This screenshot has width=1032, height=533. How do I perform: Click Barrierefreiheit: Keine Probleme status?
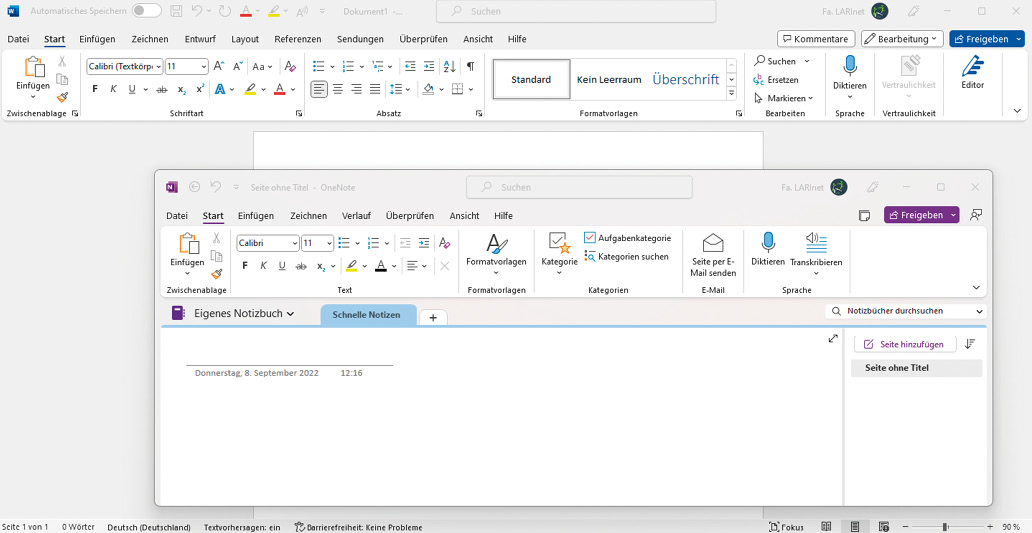359,527
